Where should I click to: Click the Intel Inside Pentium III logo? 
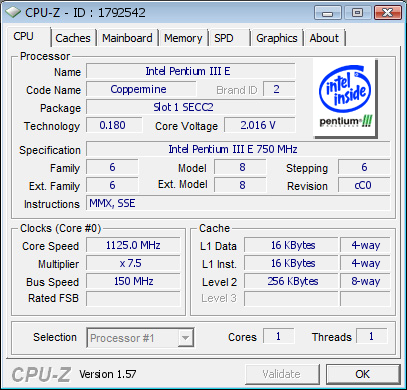345,98
